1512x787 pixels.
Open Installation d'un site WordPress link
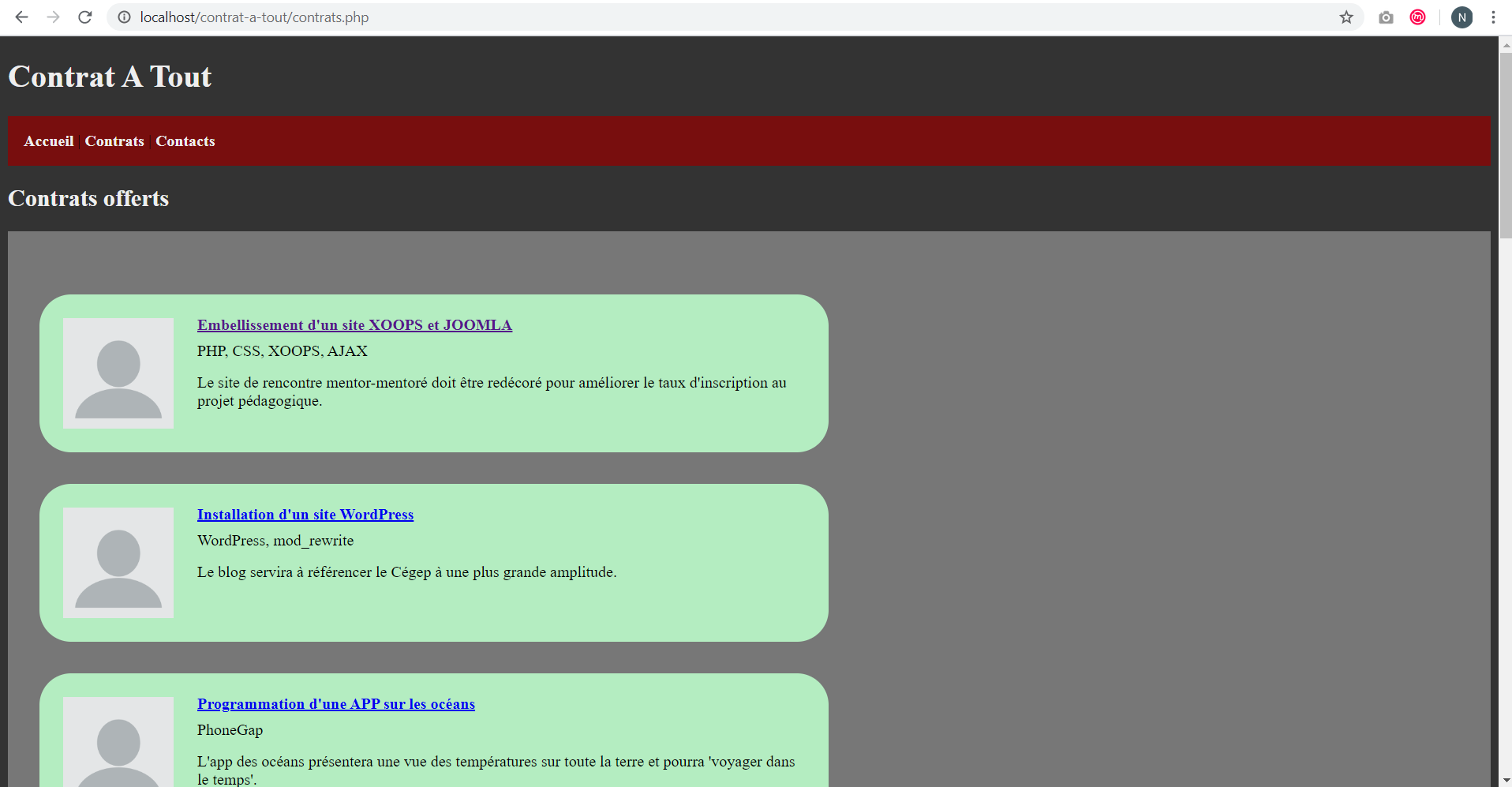(x=305, y=515)
